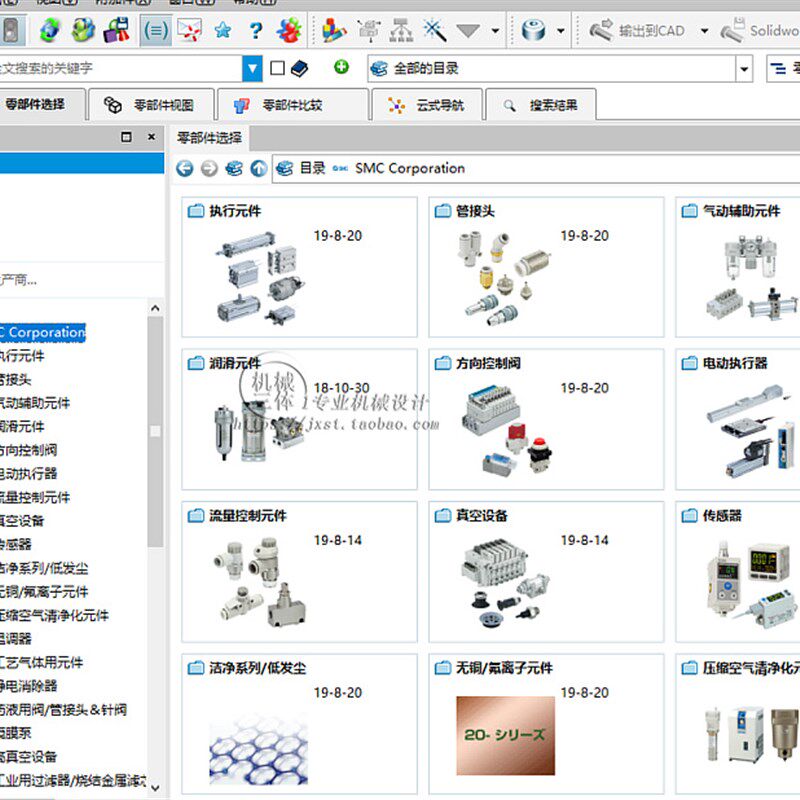Screen dimensions: 800x800
Task: Click the round bearing part icon
Action: [533, 31]
